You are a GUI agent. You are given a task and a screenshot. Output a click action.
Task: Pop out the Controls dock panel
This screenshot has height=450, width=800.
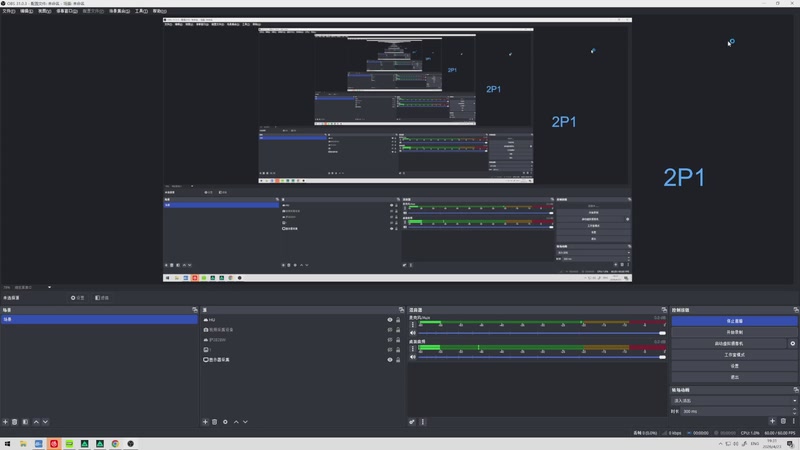796,310
